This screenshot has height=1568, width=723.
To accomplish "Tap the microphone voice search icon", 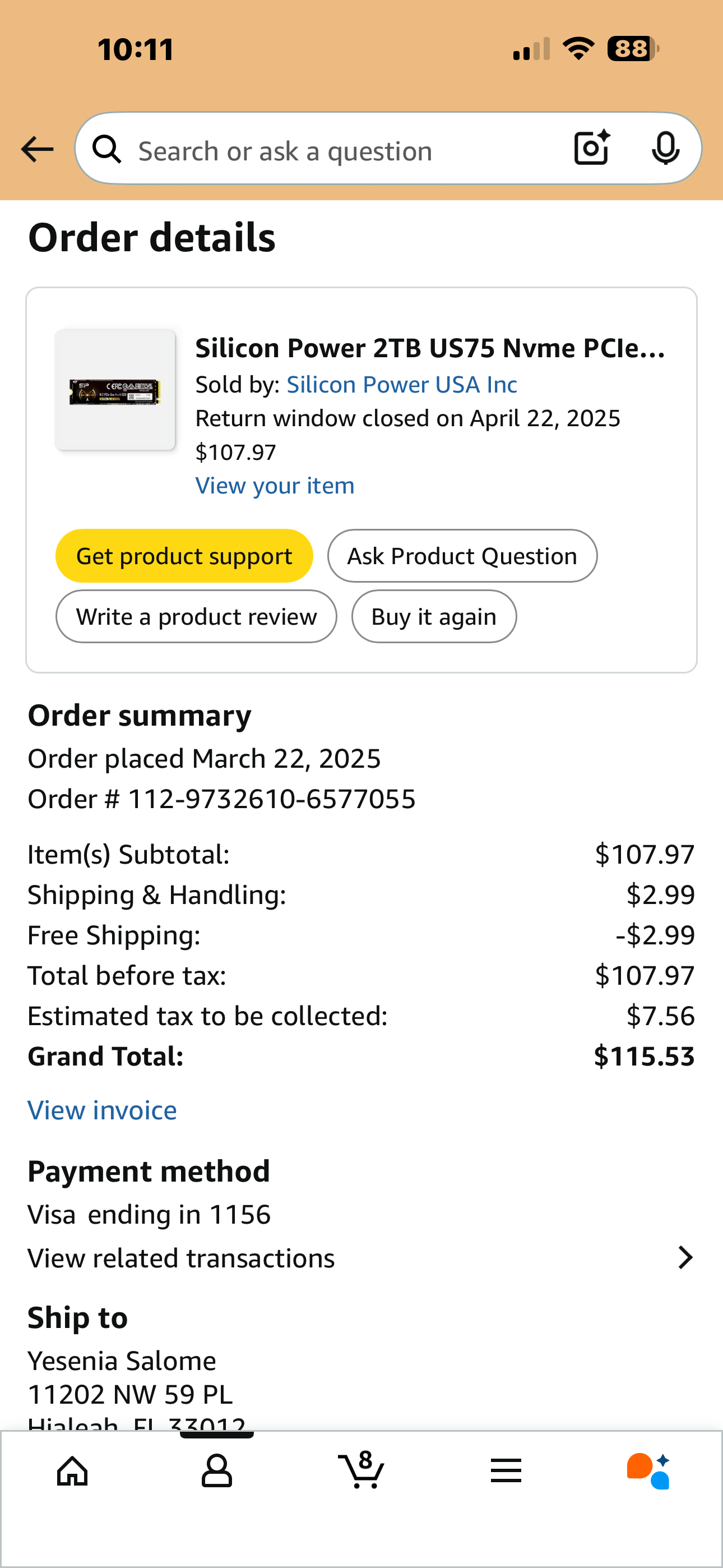I will click(x=665, y=148).
